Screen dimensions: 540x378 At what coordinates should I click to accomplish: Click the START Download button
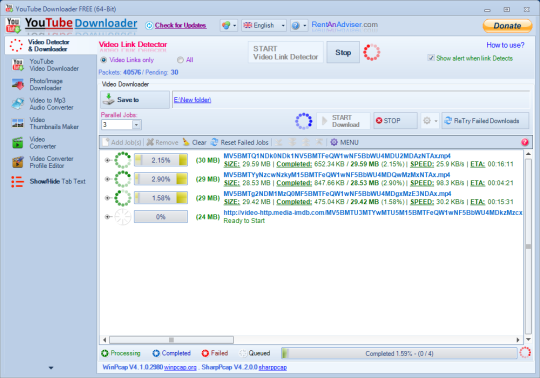click(343, 121)
